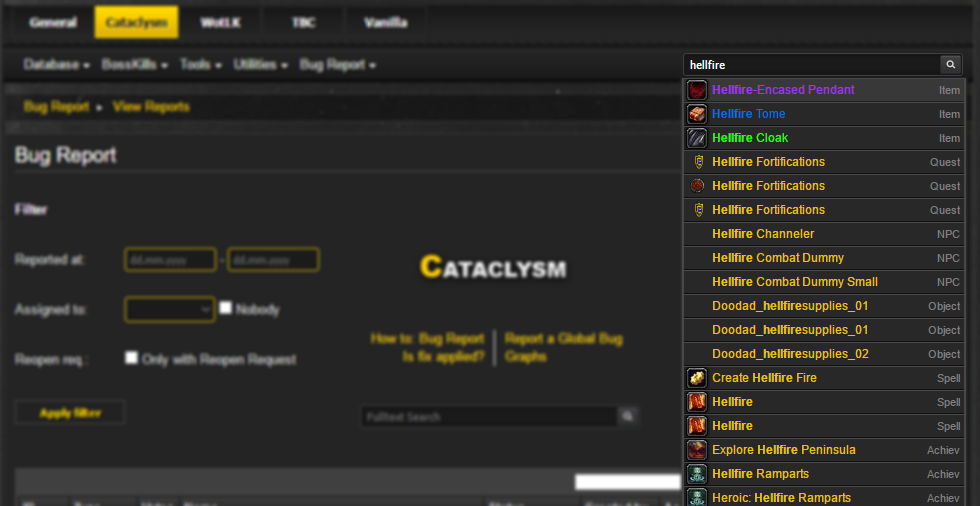Expand the Tools menu
The image size is (980, 506).
pos(201,65)
